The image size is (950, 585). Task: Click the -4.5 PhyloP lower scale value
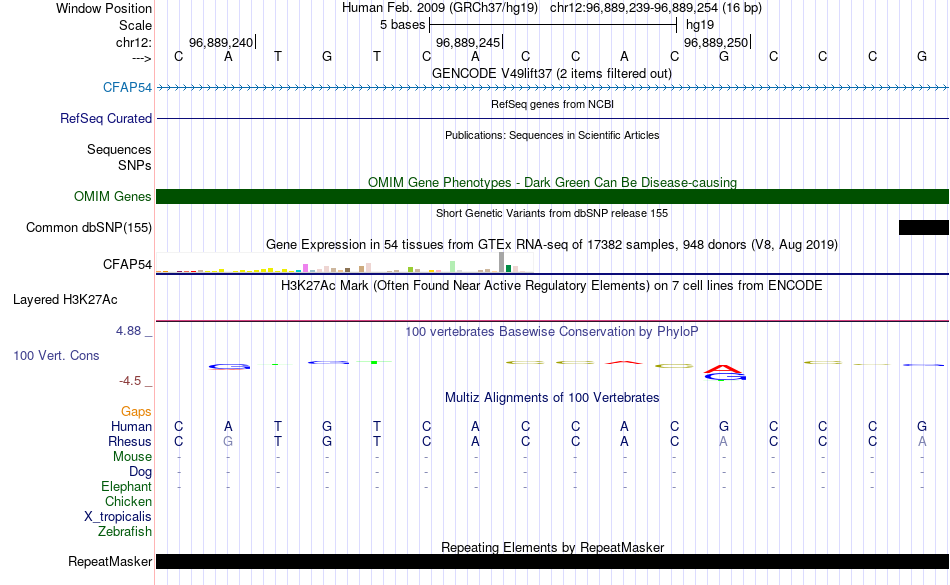coord(130,380)
